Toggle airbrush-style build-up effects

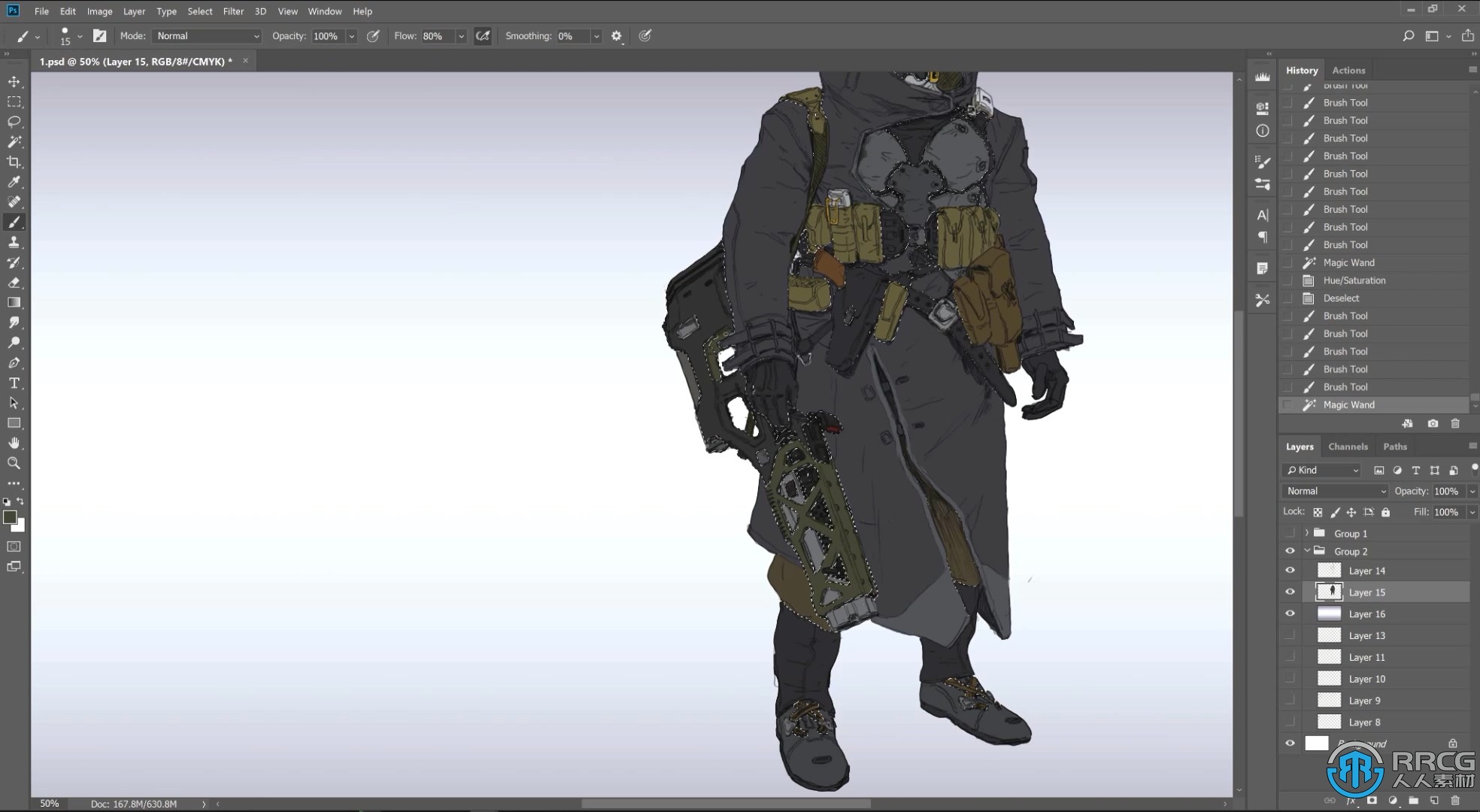click(483, 36)
